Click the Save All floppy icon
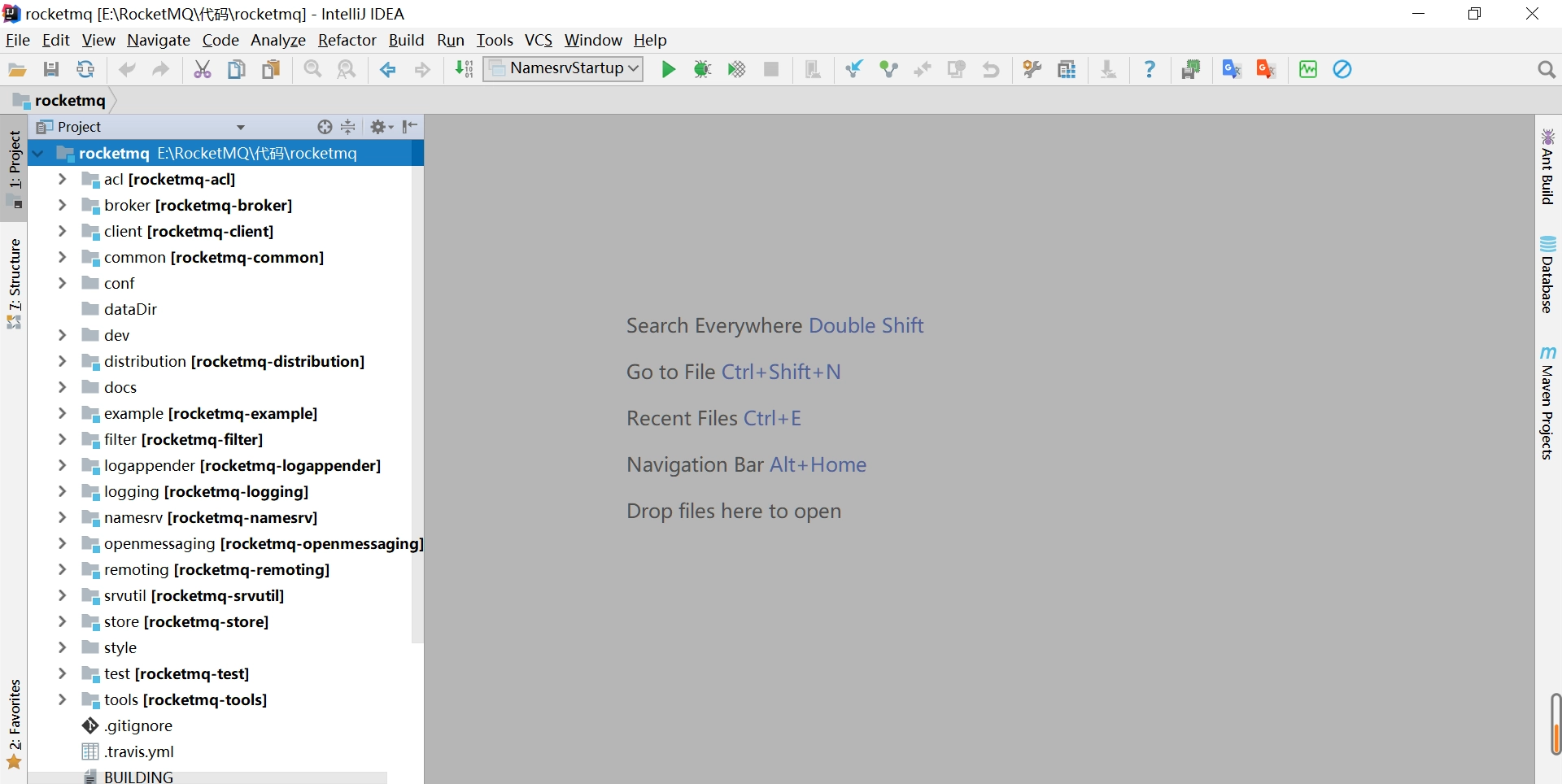The image size is (1562, 784). point(51,70)
